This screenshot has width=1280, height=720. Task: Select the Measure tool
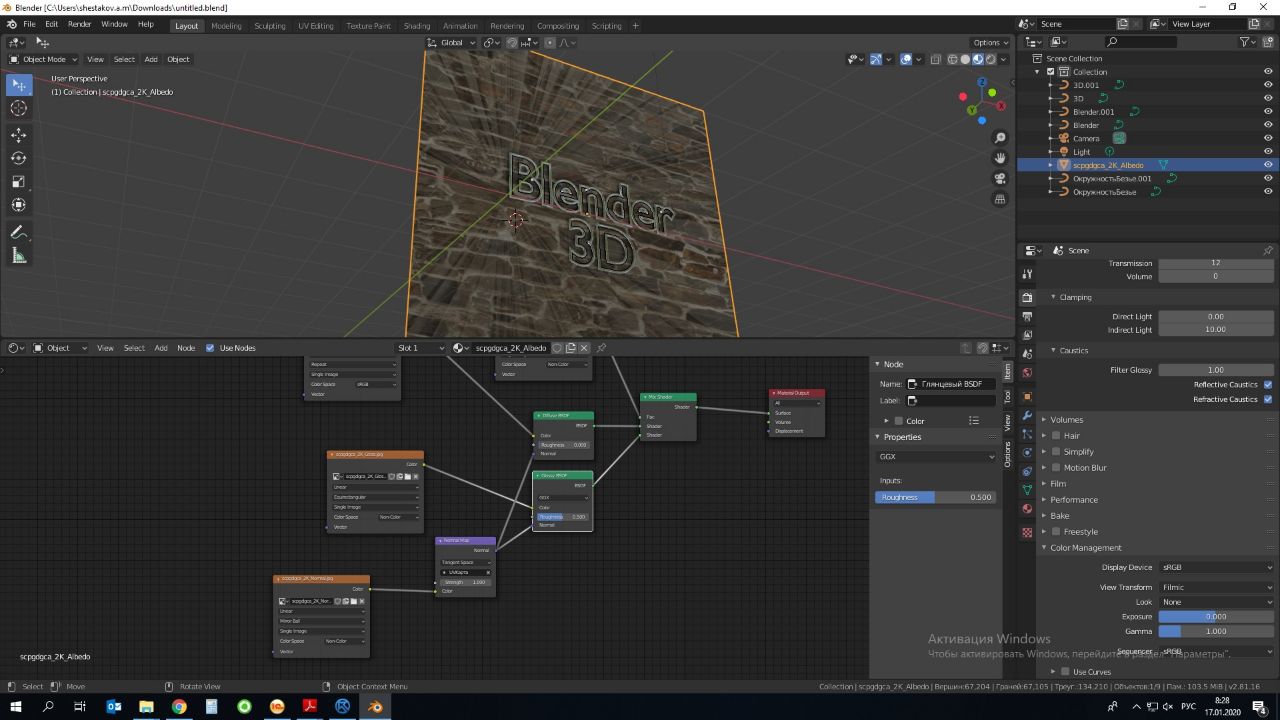[x=18, y=256]
